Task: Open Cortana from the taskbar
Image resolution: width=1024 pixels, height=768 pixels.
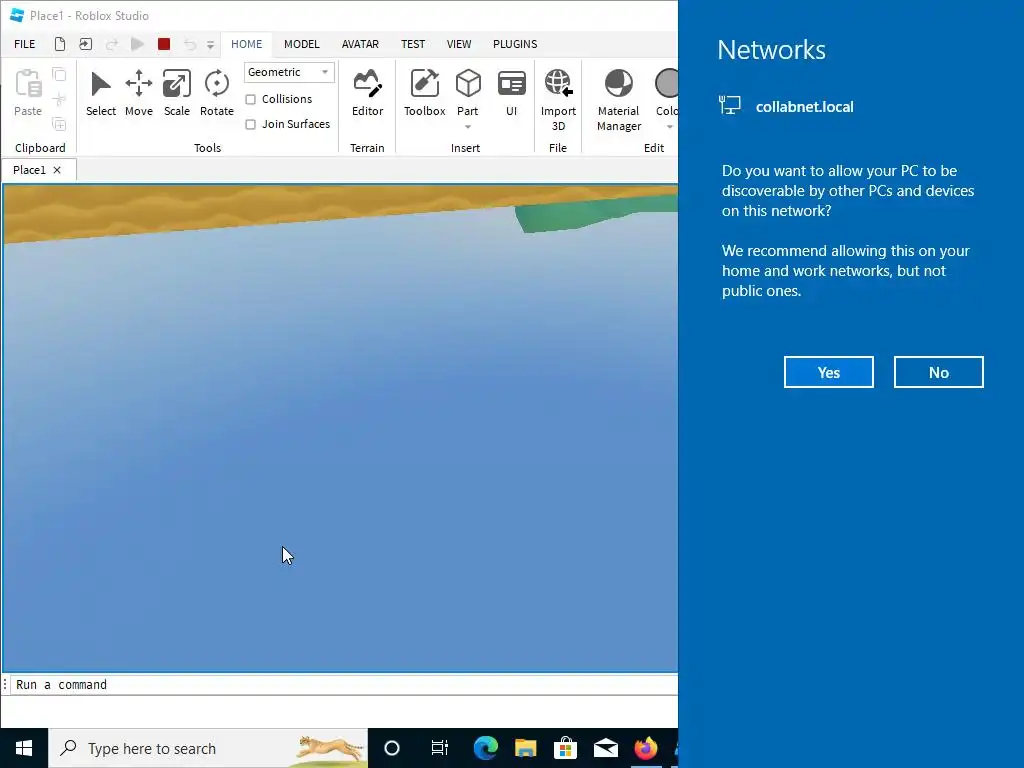Action: click(x=392, y=748)
